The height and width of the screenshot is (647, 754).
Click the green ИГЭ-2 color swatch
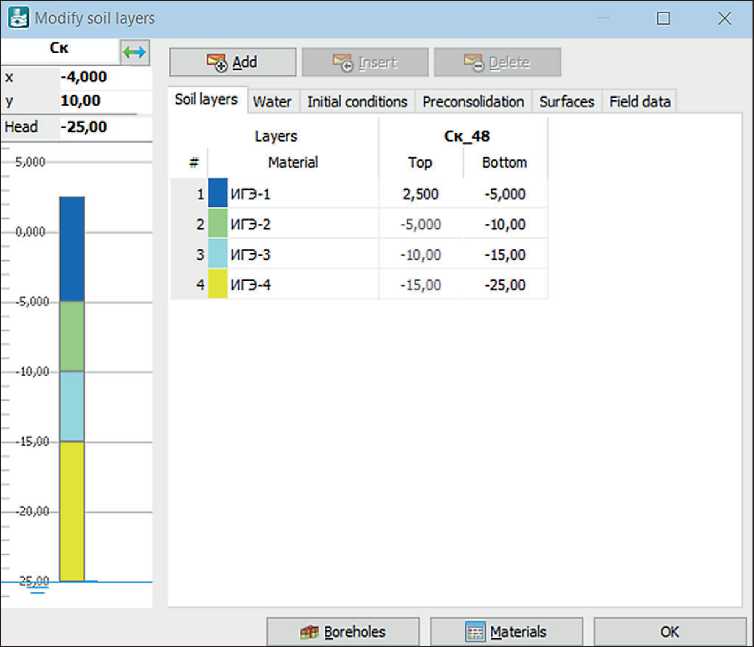tap(218, 224)
